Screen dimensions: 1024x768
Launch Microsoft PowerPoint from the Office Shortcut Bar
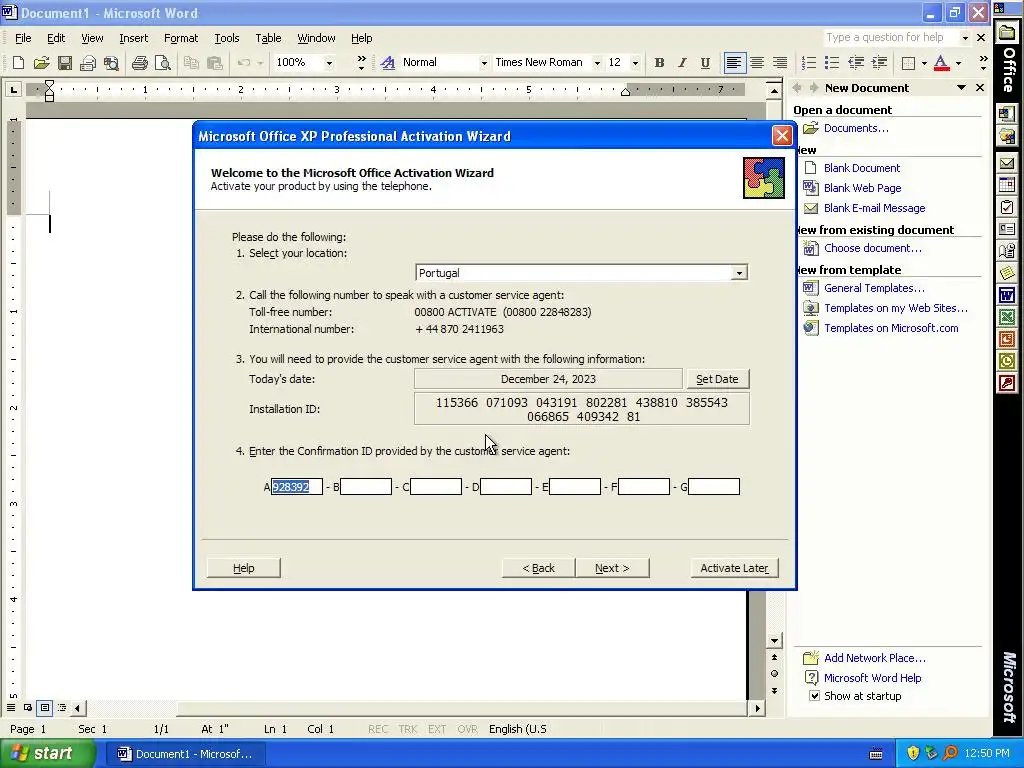(x=1006, y=339)
